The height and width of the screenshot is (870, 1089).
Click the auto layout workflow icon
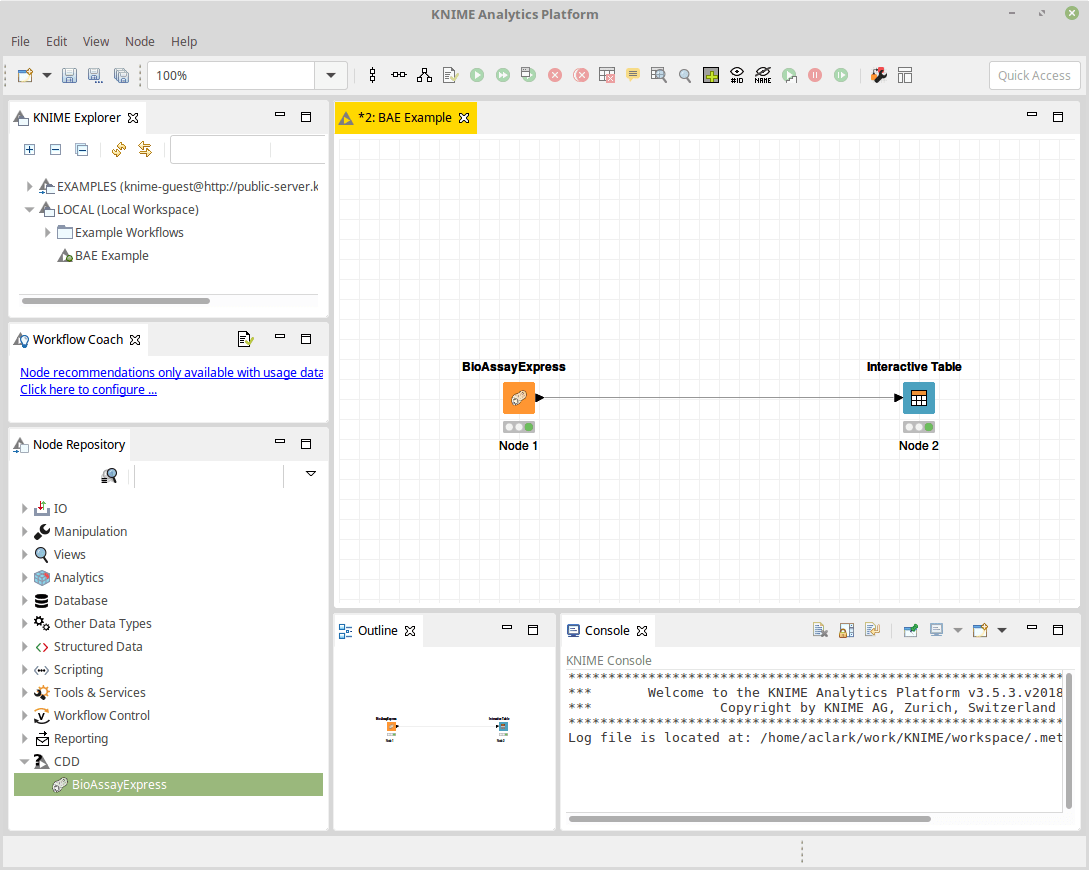click(x=423, y=75)
